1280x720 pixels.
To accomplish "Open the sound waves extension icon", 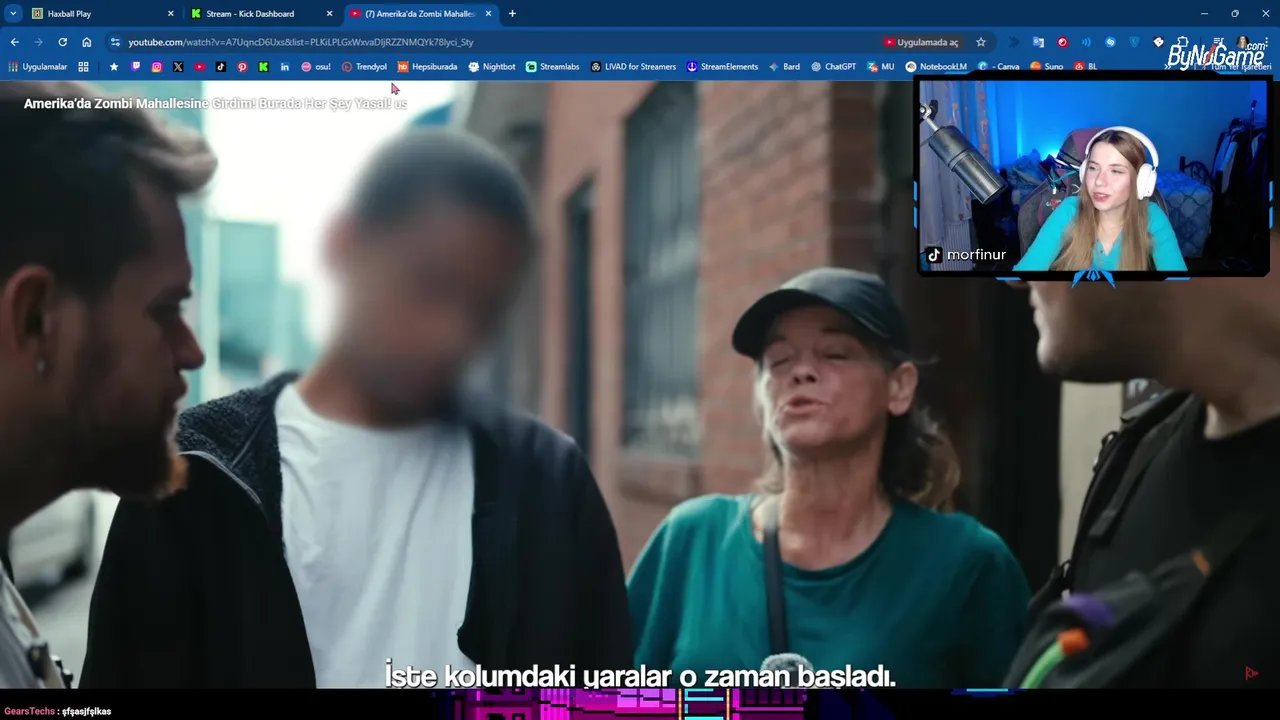I will tap(1086, 42).
